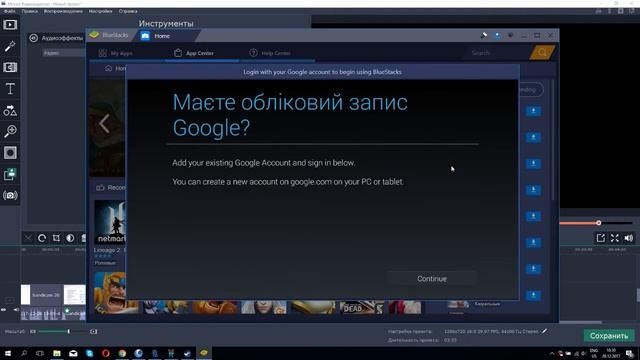Click the shouting barbarian game thumbnail
The width and height of the screenshot is (640, 360).
pos(116,292)
